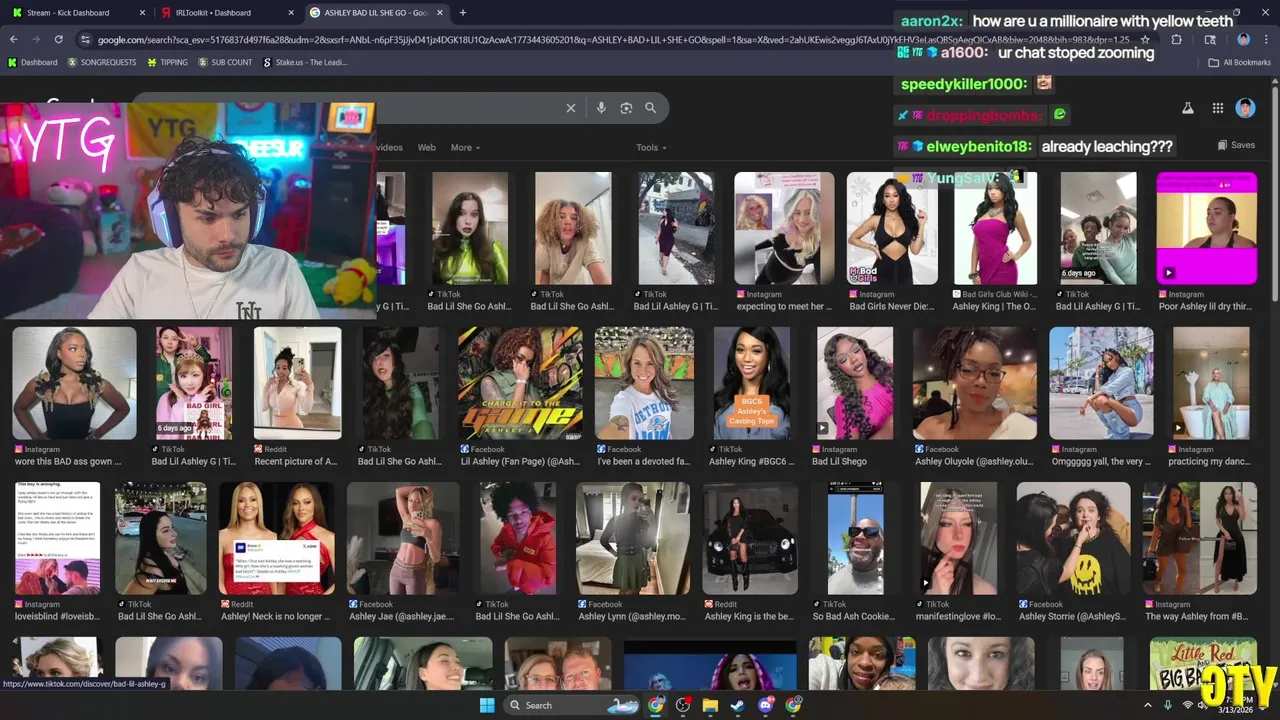
Task: Open the Search Labs flask icon
Action: click(1188, 108)
